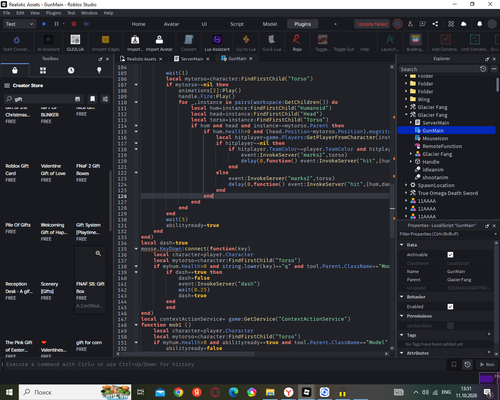Open Google Chrome from the taskbar
Screen dimensions: 500x400
tap(178, 392)
